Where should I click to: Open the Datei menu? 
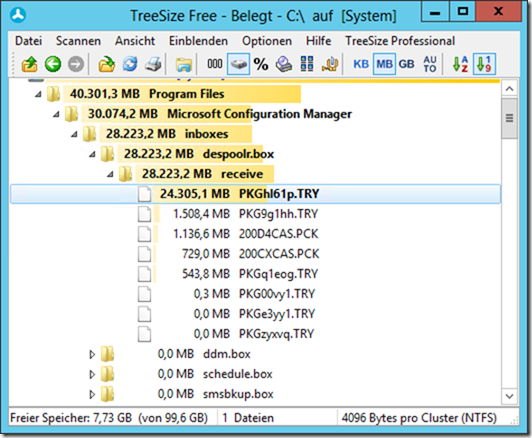28,41
